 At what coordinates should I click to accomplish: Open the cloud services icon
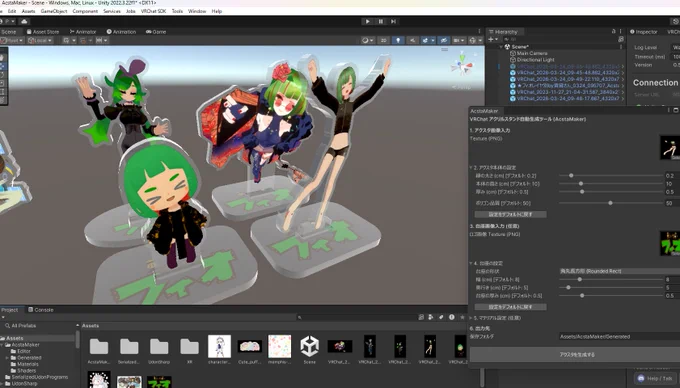[24, 21]
